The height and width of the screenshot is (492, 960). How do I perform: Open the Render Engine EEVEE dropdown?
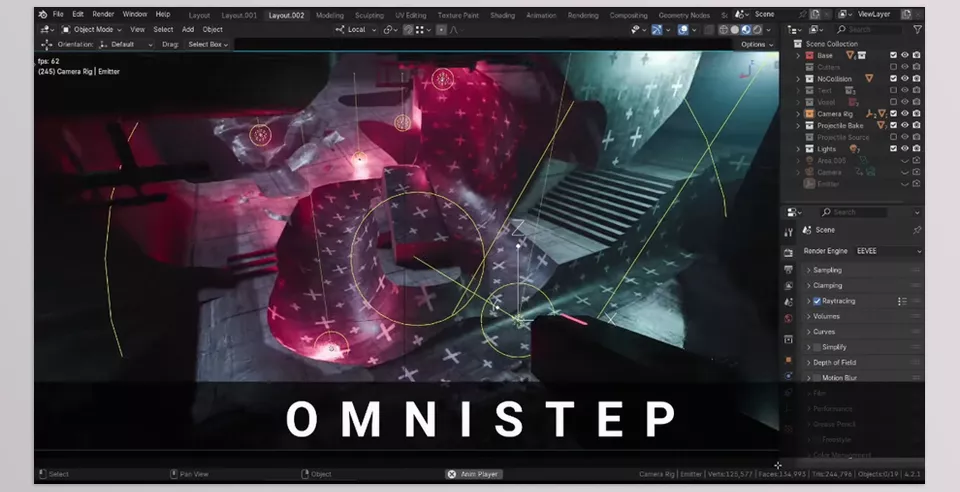point(888,252)
